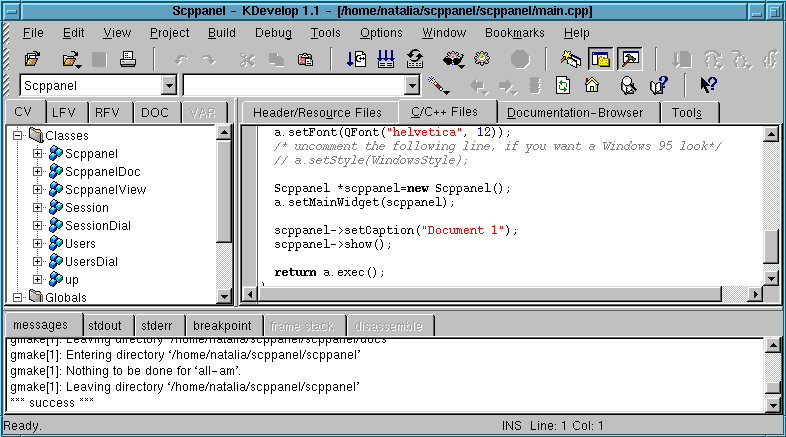Switch to the LFV tab

tap(64, 112)
